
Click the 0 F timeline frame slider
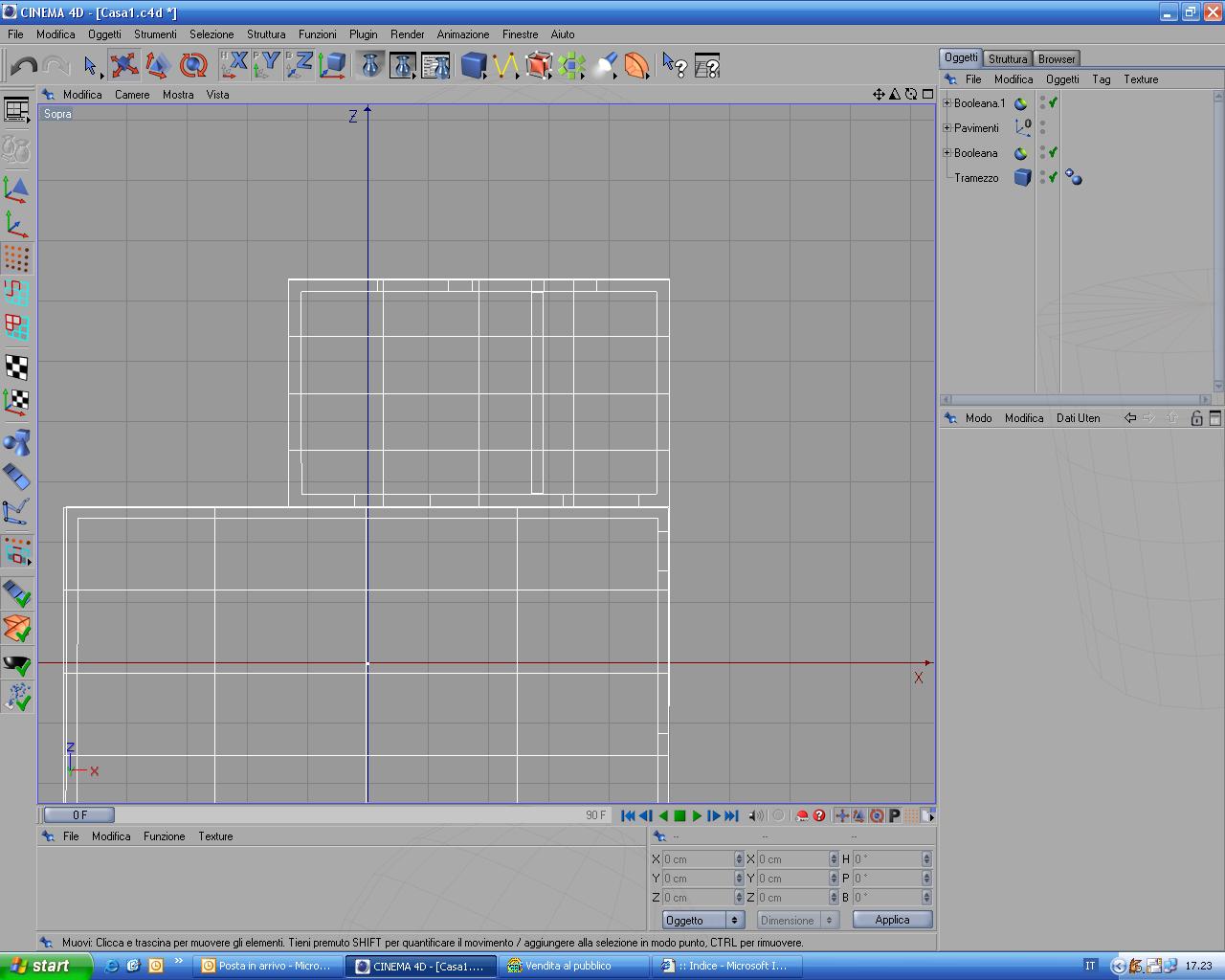click(79, 814)
